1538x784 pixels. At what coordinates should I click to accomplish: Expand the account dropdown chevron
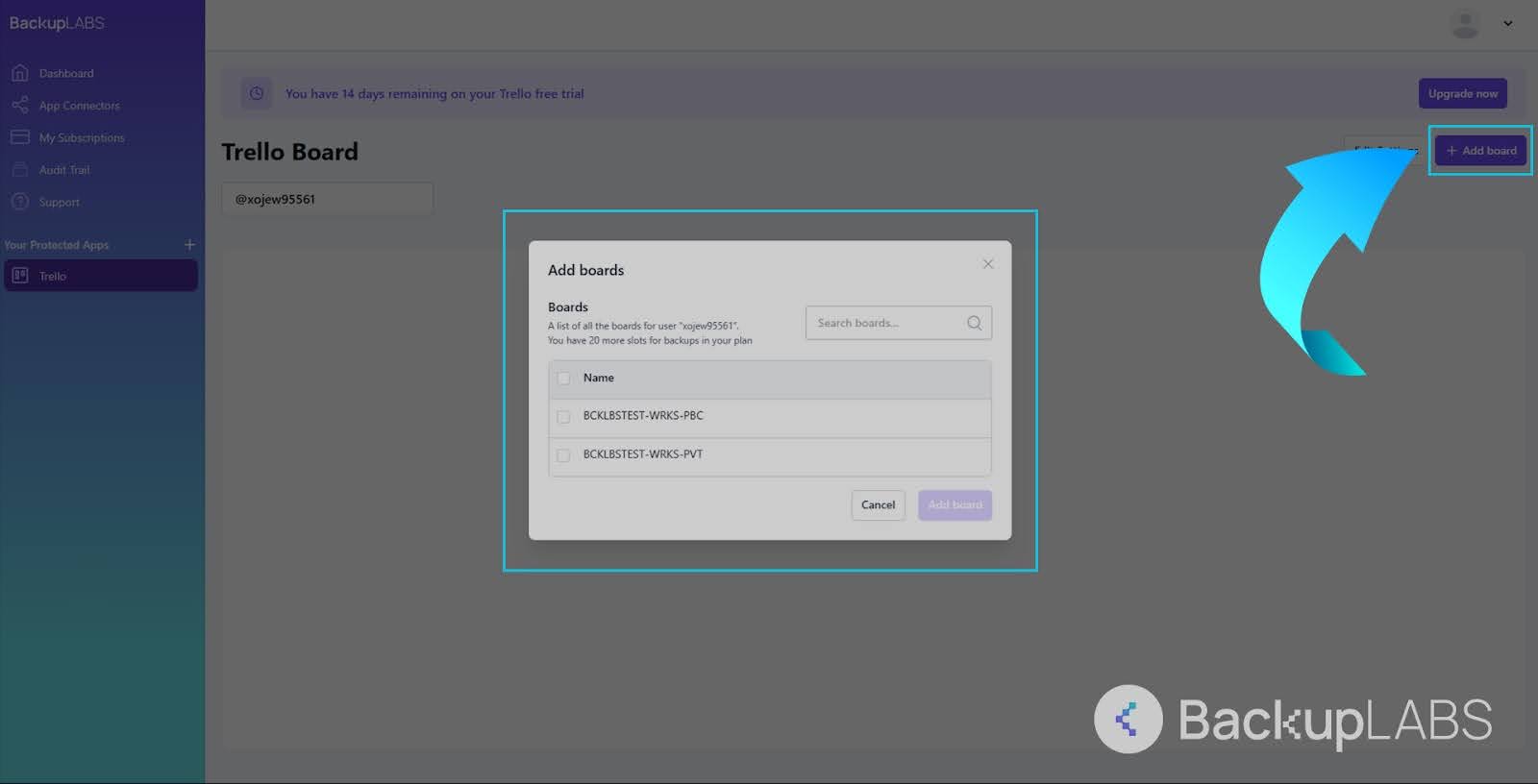(1508, 24)
